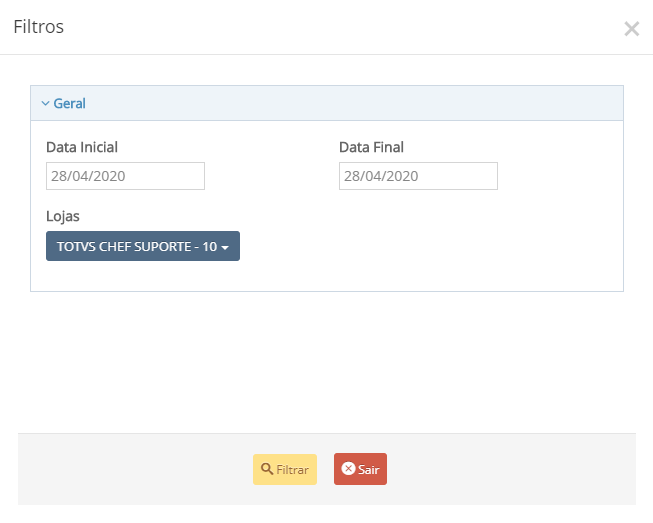Click the Data Final date field
The image size is (653, 523).
(x=418, y=176)
